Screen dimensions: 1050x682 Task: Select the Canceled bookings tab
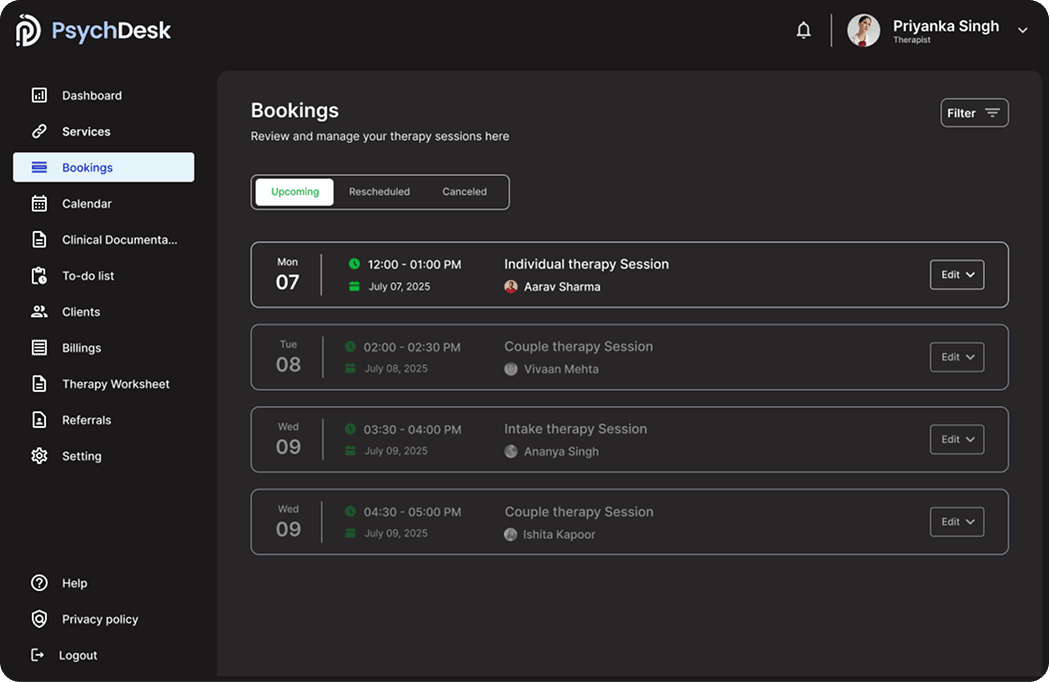click(x=464, y=191)
